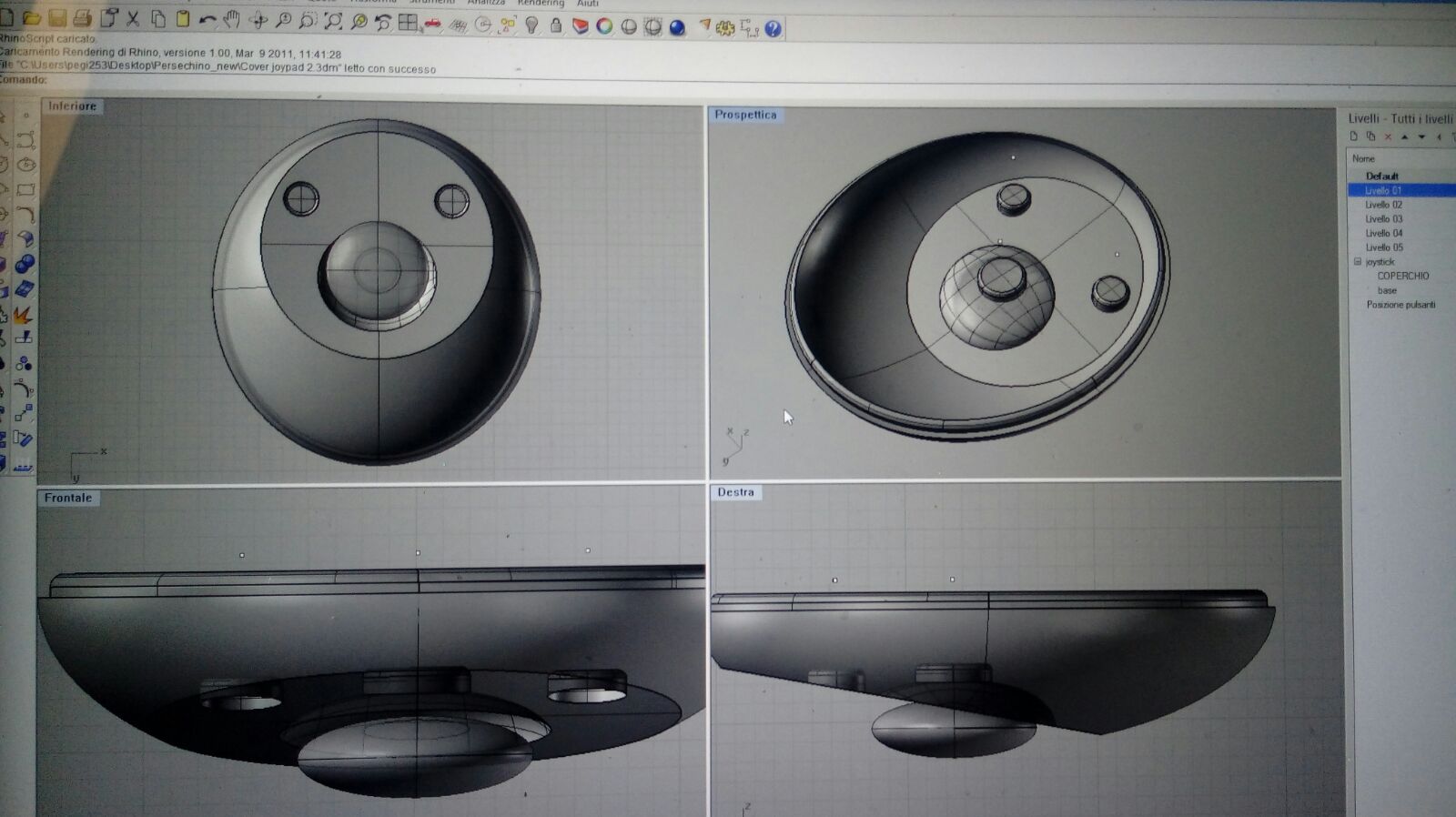
Task: Click the lock objects padlock icon
Action: point(556,25)
